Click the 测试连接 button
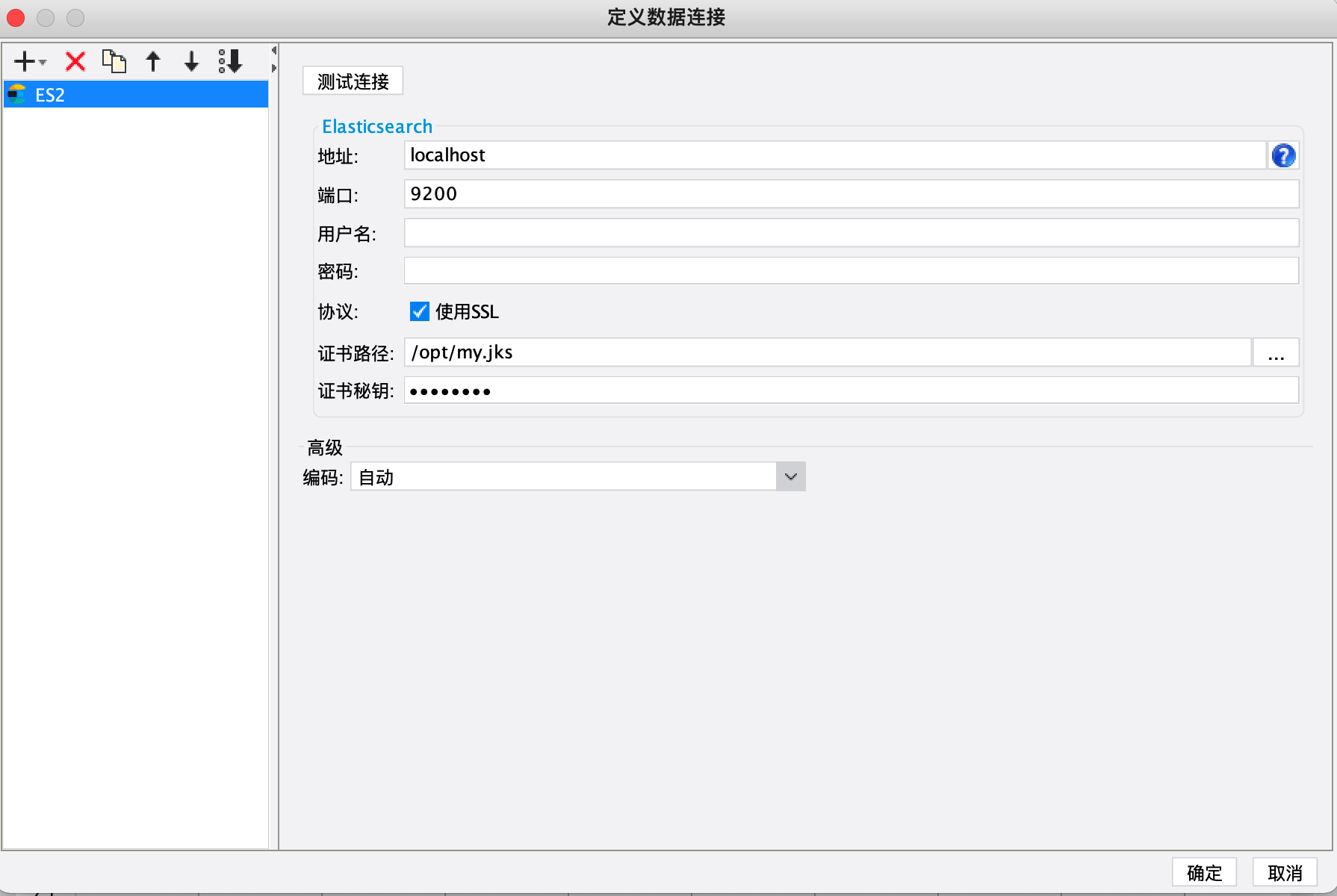 353,81
